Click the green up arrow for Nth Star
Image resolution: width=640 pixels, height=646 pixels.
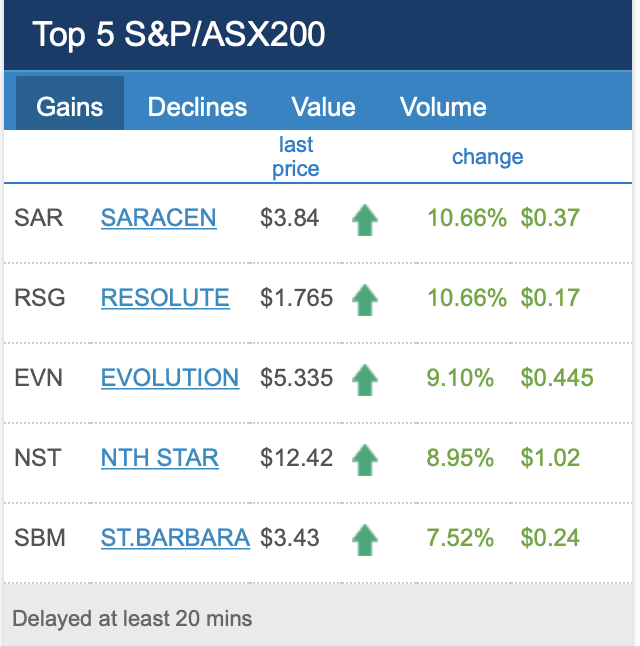point(365,459)
